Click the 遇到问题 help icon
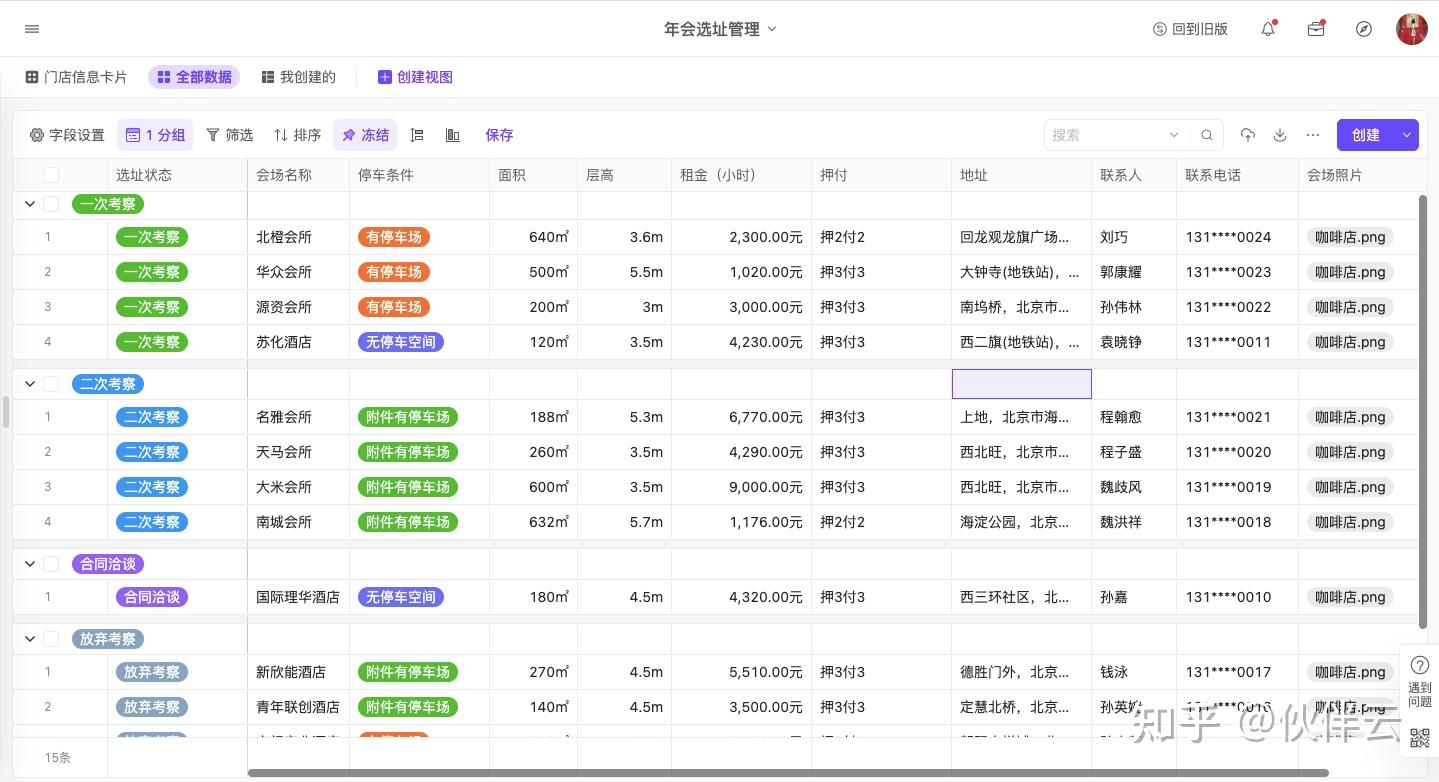 (x=1420, y=680)
